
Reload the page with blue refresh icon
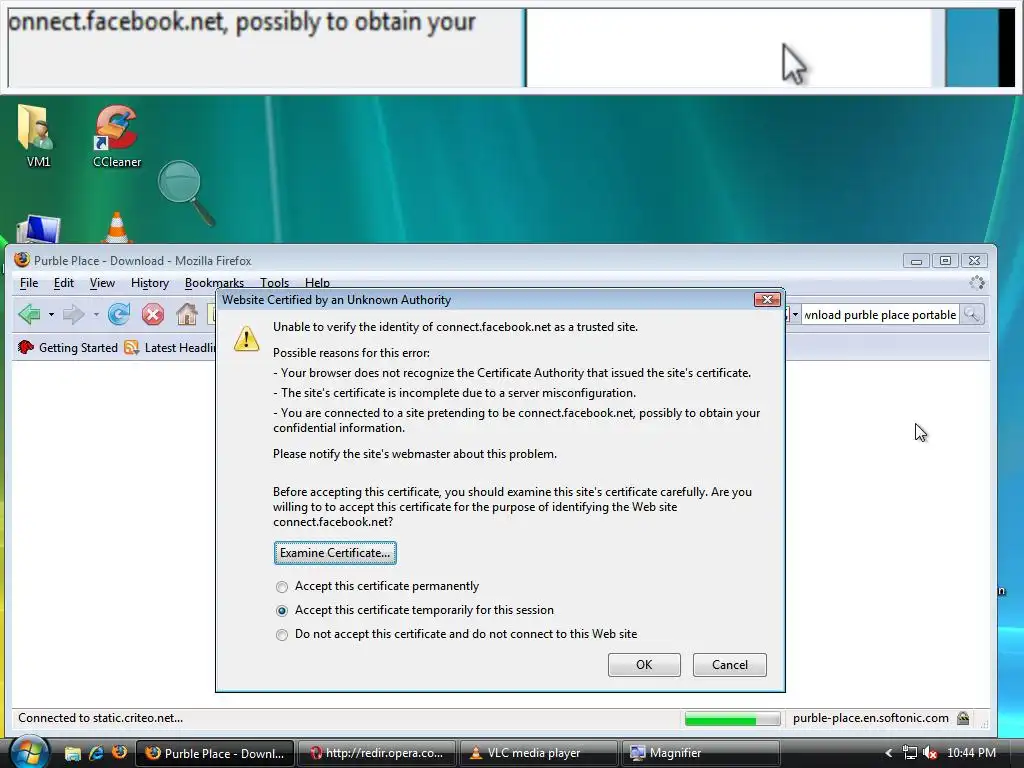pos(119,314)
